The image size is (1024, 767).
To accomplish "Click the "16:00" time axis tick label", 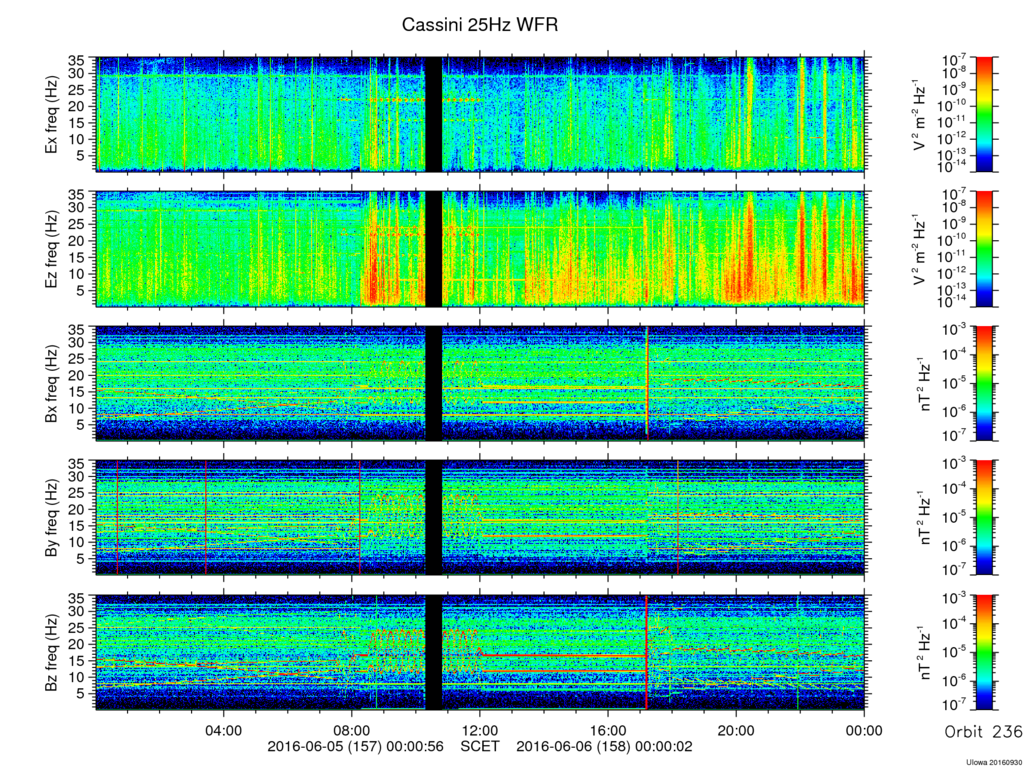I will click(x=608, y=730).
